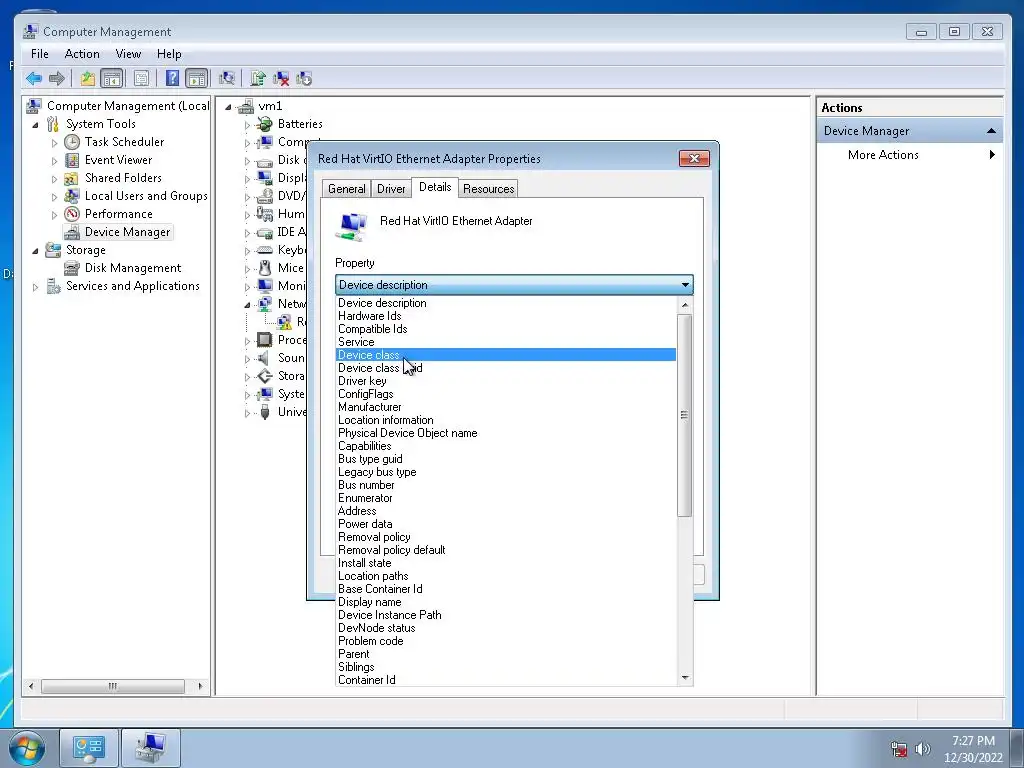Open the File menu
Viewport: 1024px width, 768px height.
(40, 54)
